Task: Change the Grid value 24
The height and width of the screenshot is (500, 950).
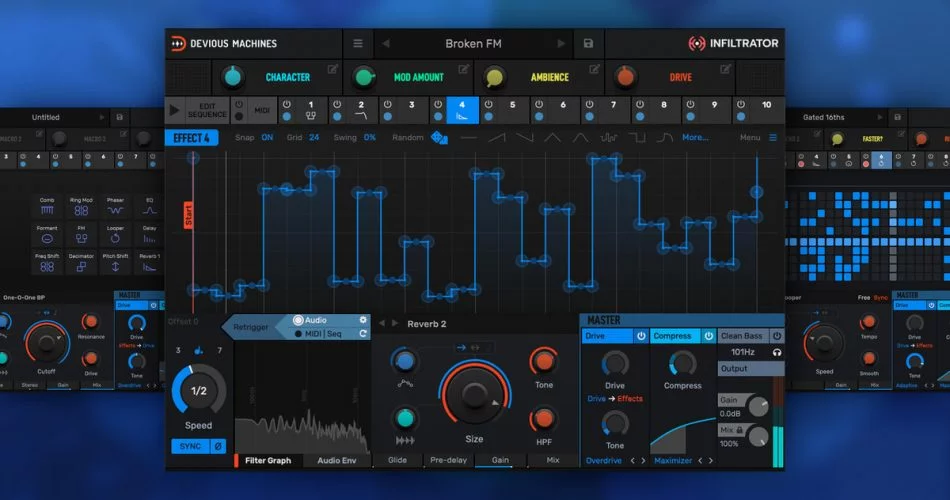Action: (314, 138)
